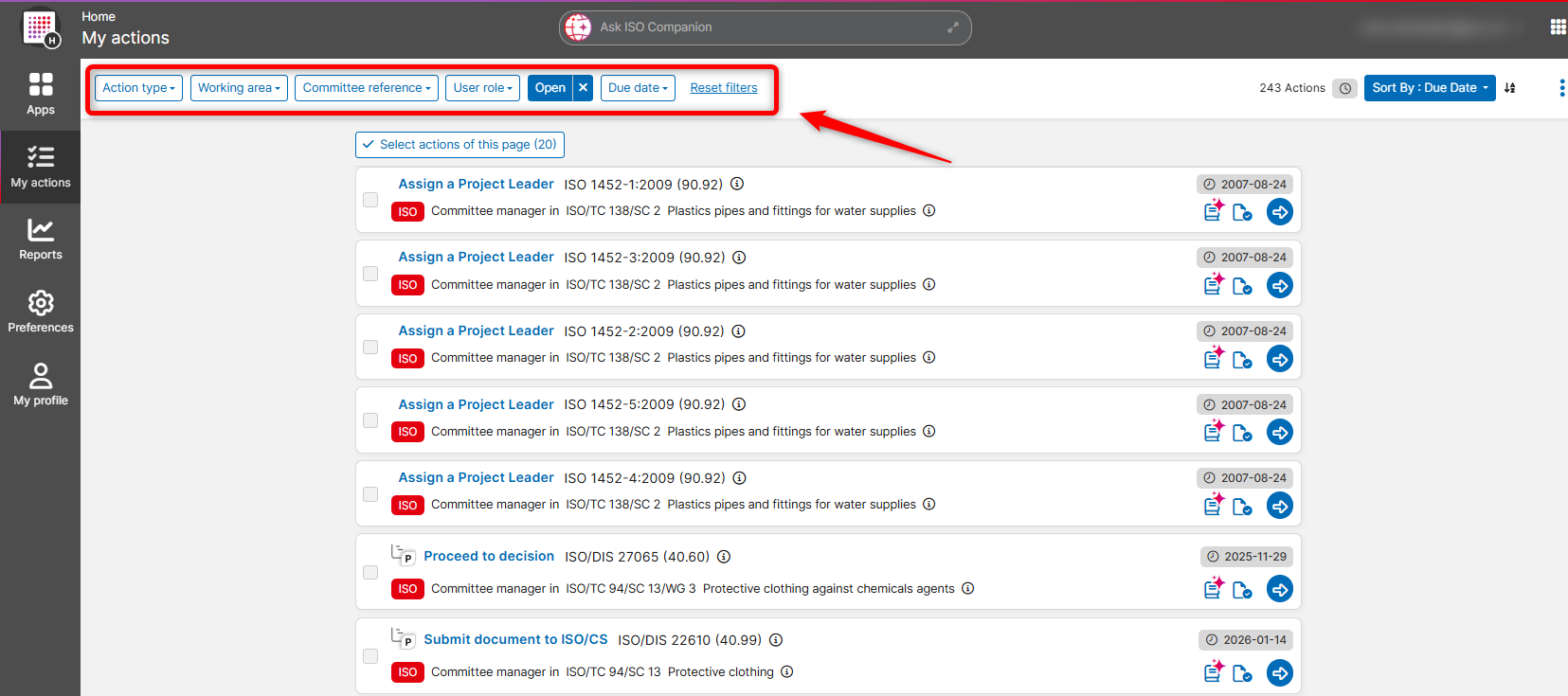
Task: Remove the Open status filter
Action: (584, 88)
